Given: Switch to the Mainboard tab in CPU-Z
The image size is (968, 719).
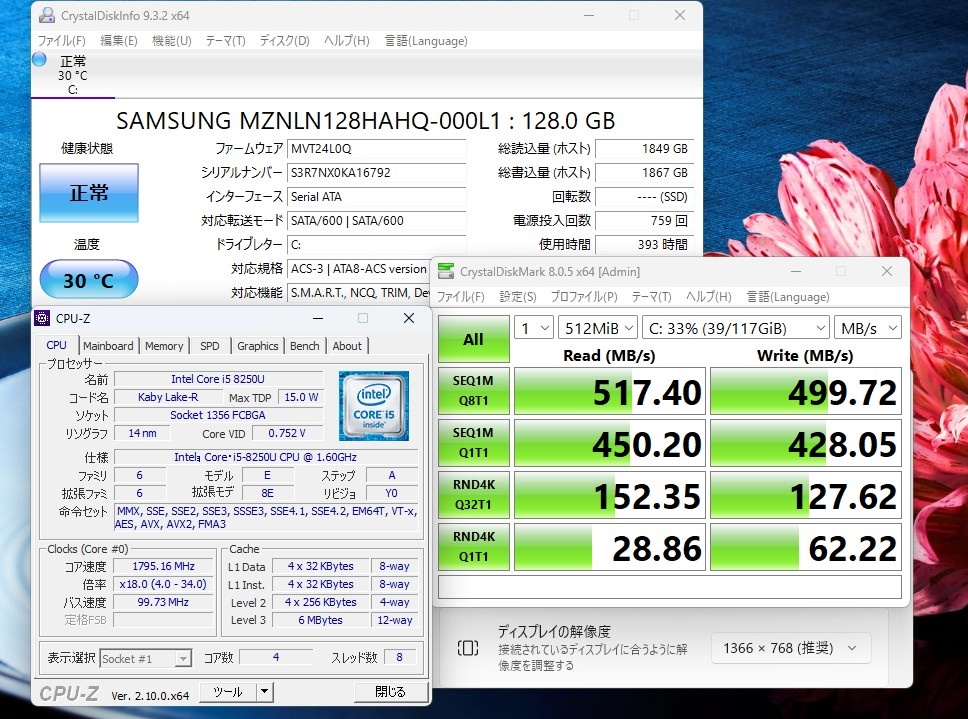Looking at the screenshot, I should click(108, 346).
